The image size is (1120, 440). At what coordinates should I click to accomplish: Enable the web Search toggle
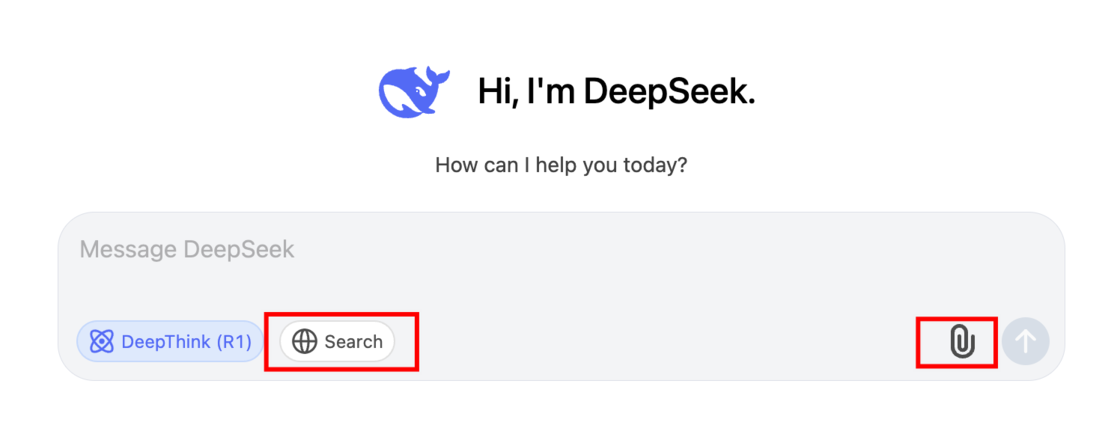pyautogui.click(x=337, y=341)
